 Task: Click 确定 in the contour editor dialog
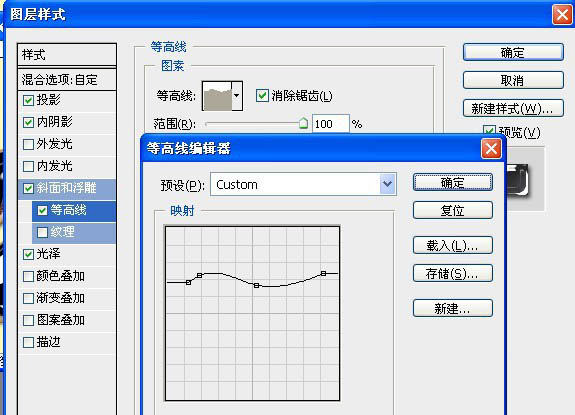pyautogui.click(x=453, y=182)
